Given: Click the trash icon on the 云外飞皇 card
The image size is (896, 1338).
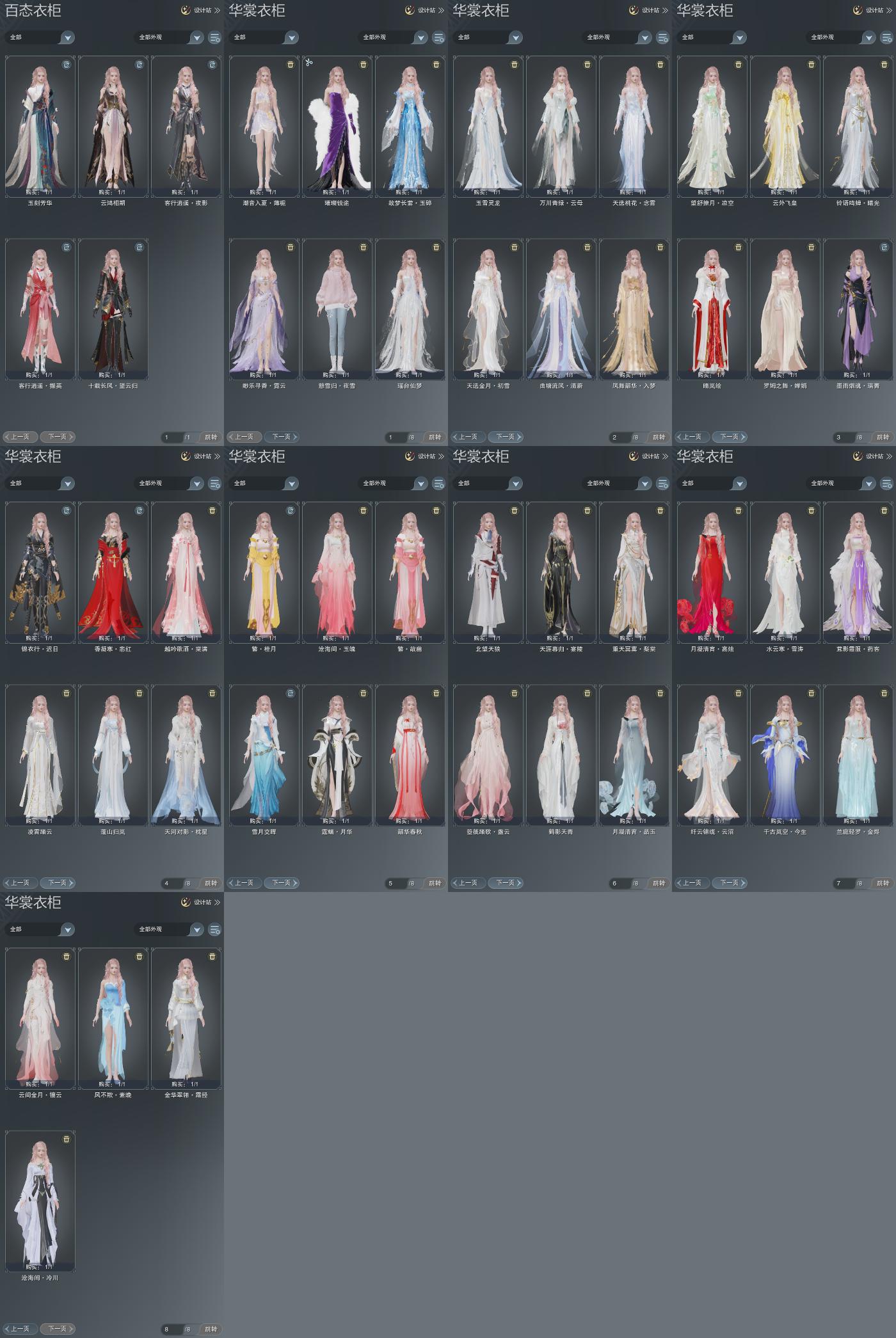Looking at the screenshot, I should pos(812,65).
